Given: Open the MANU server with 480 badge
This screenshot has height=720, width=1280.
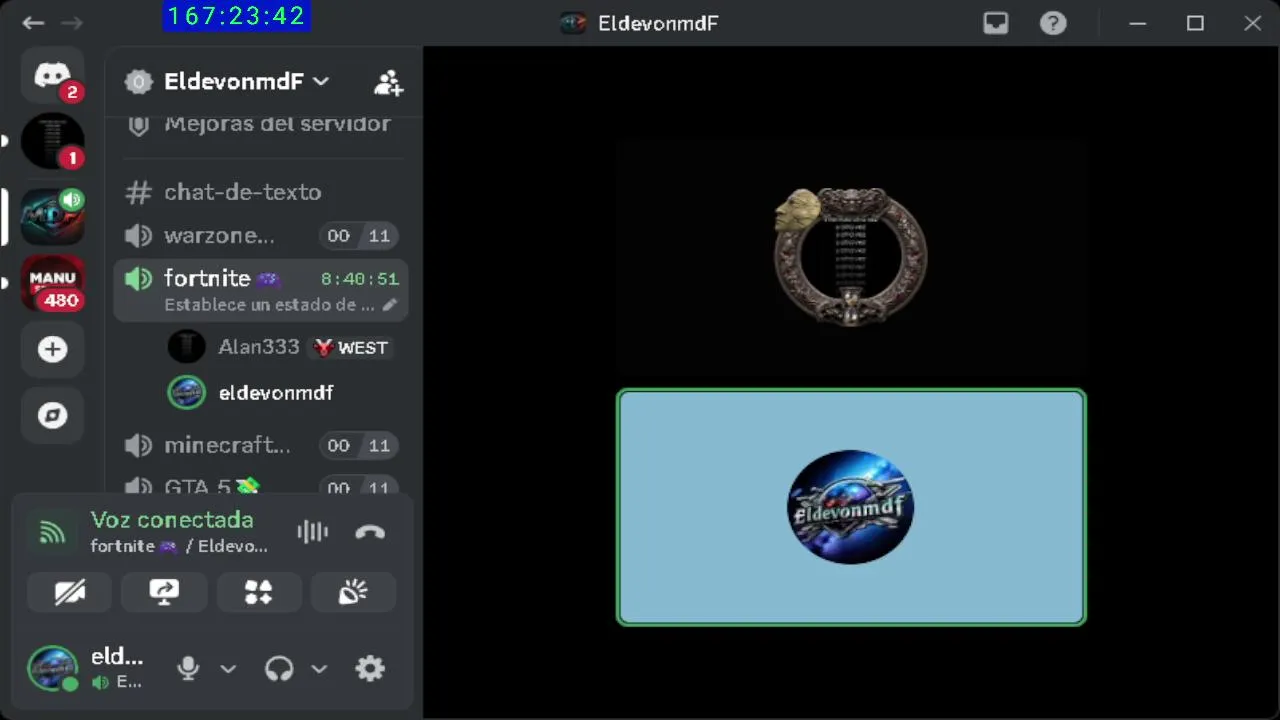Looking at the screenshot, I should [52, 283].
